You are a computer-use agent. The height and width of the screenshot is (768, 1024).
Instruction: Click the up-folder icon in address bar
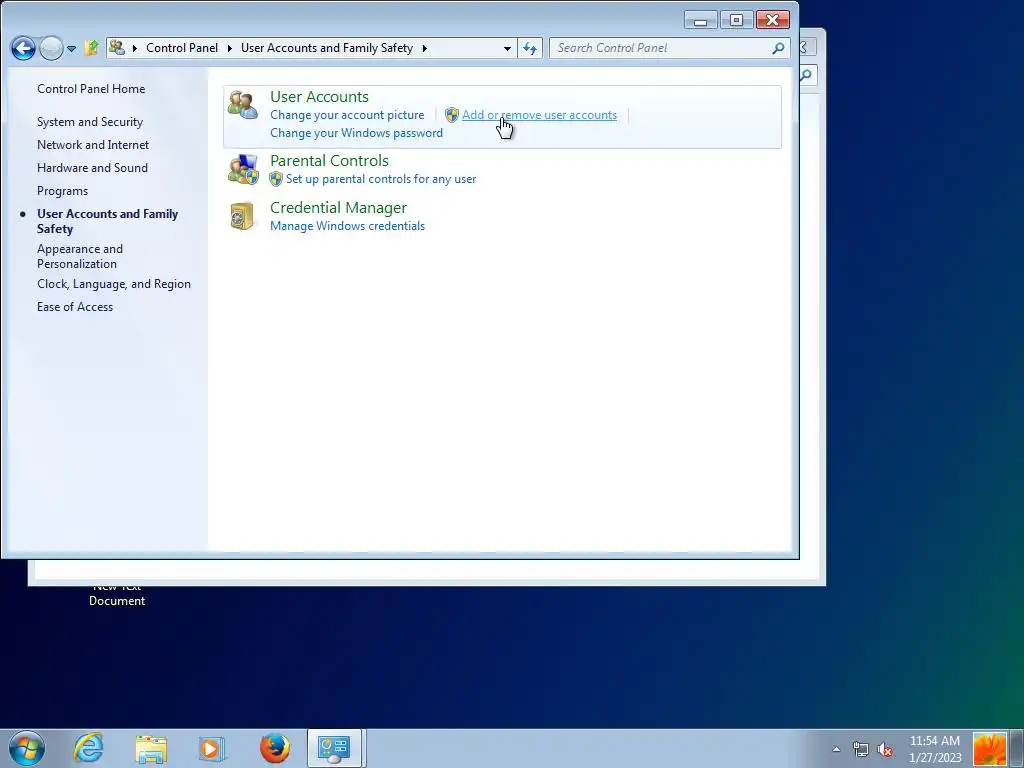pyautogui.click(x=91, y=48)
